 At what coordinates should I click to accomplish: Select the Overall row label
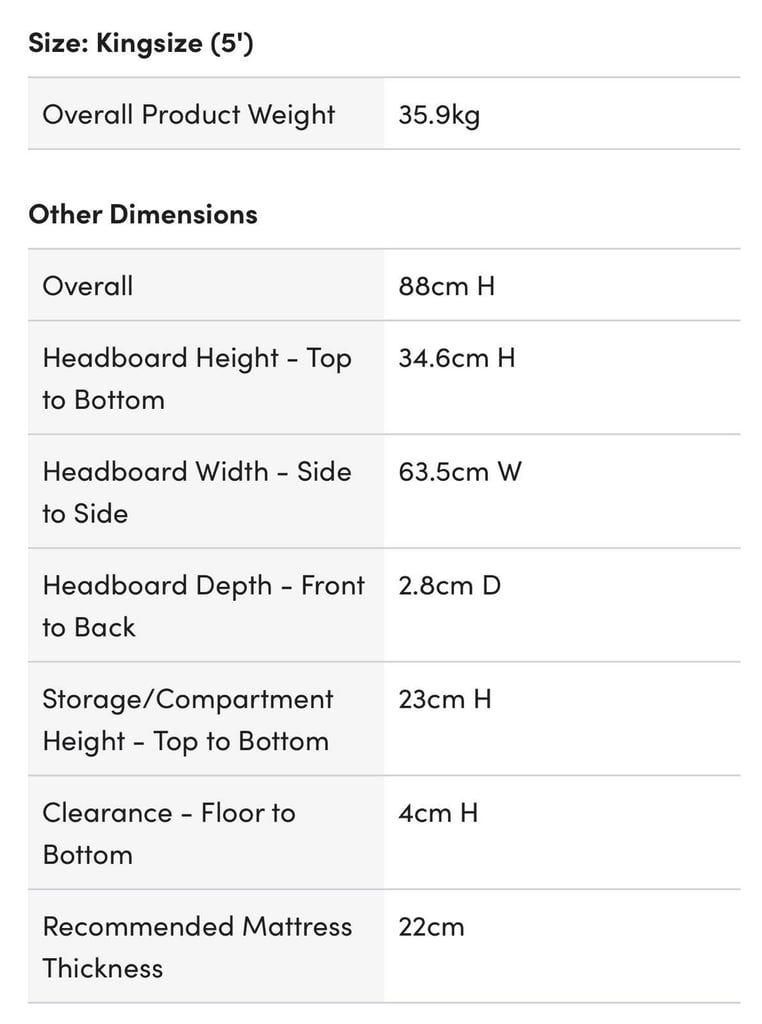coord(88,286)
